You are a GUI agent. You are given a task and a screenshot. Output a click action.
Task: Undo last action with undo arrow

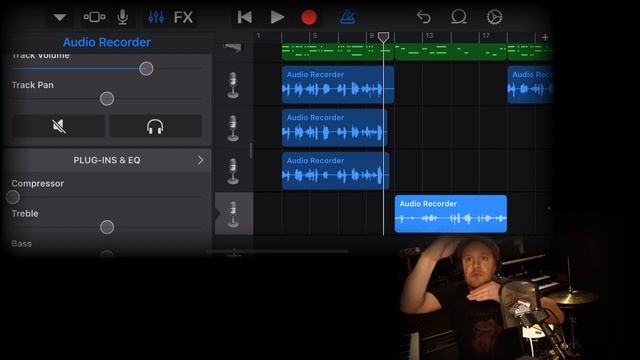tap(424, 17)
